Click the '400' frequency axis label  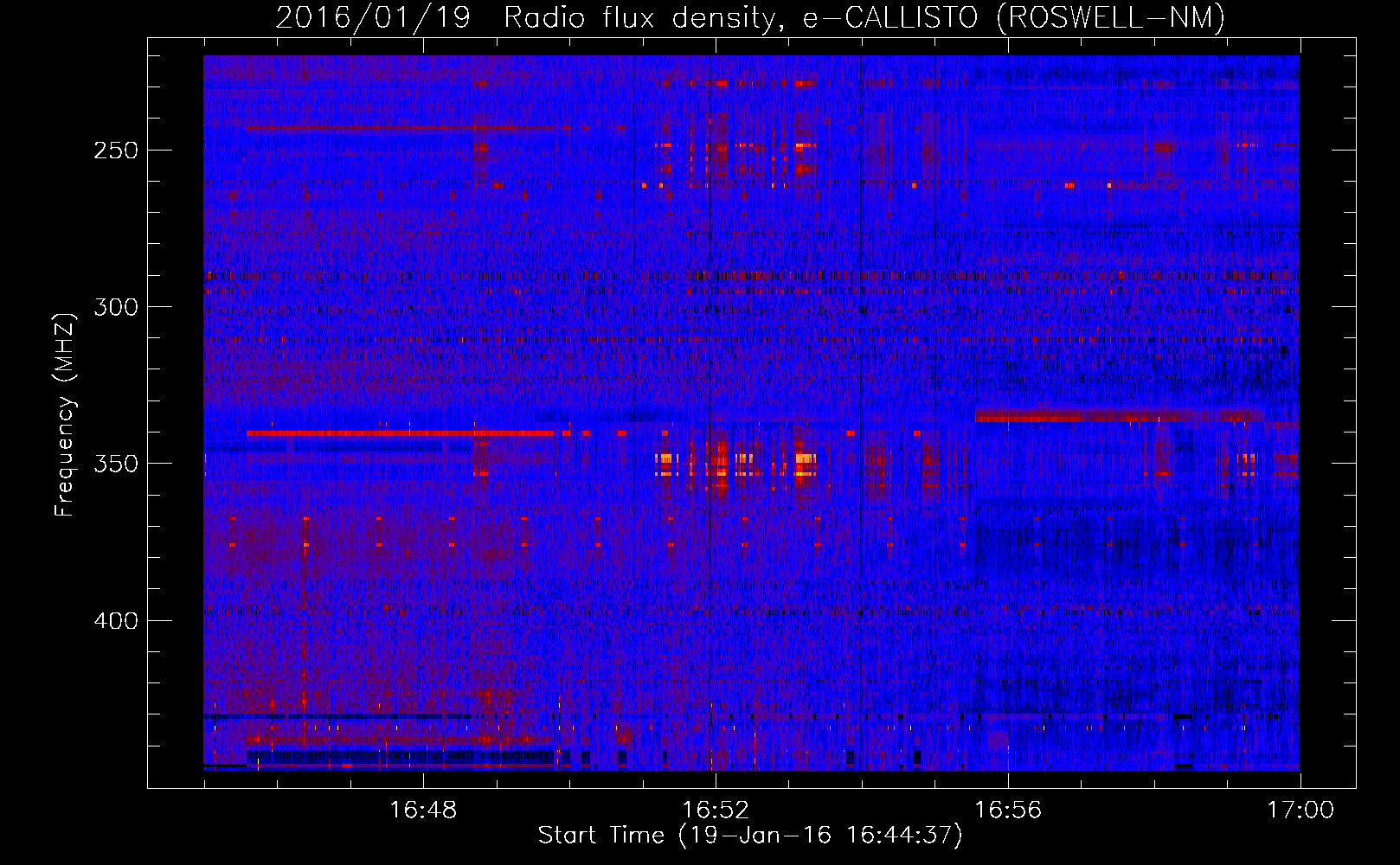115,621
